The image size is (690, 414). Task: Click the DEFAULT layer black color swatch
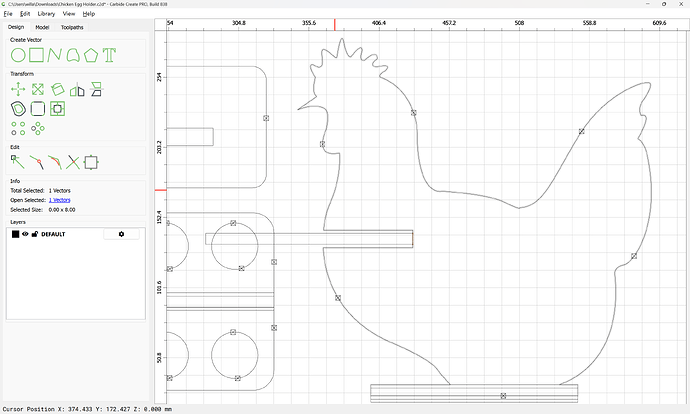click(x=15, y=234)
